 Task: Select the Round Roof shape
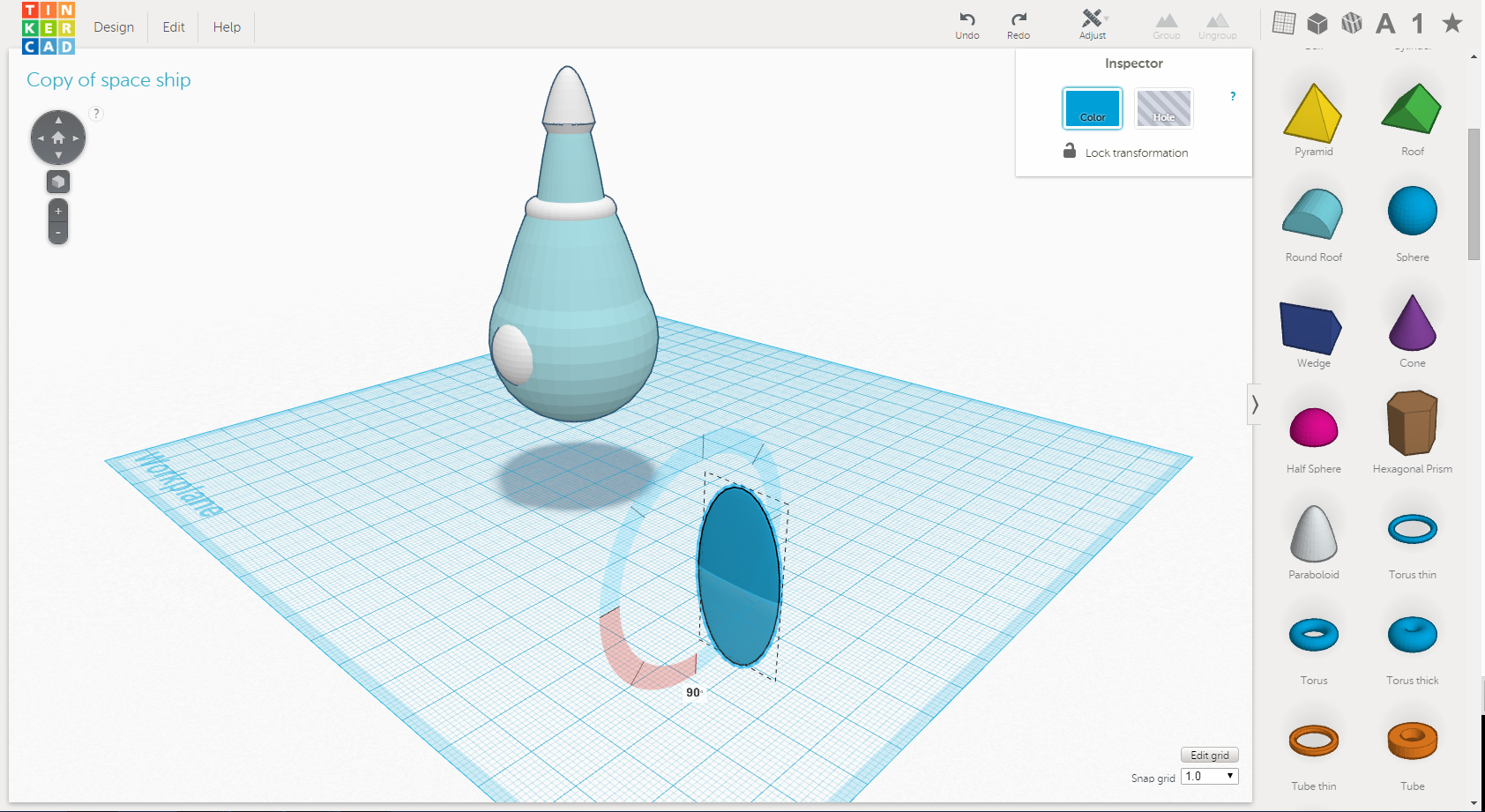pos(1313,213)
